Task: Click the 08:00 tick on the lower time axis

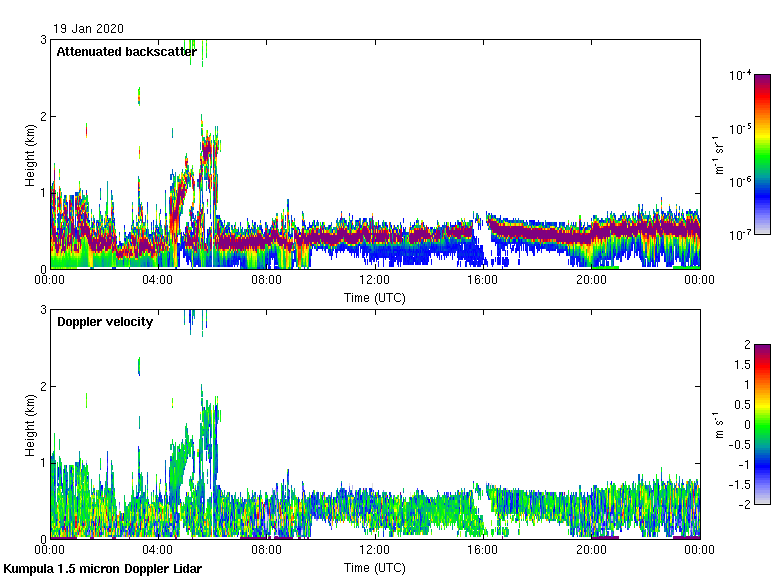Action: pyautogui.click(x=266, y=551)
